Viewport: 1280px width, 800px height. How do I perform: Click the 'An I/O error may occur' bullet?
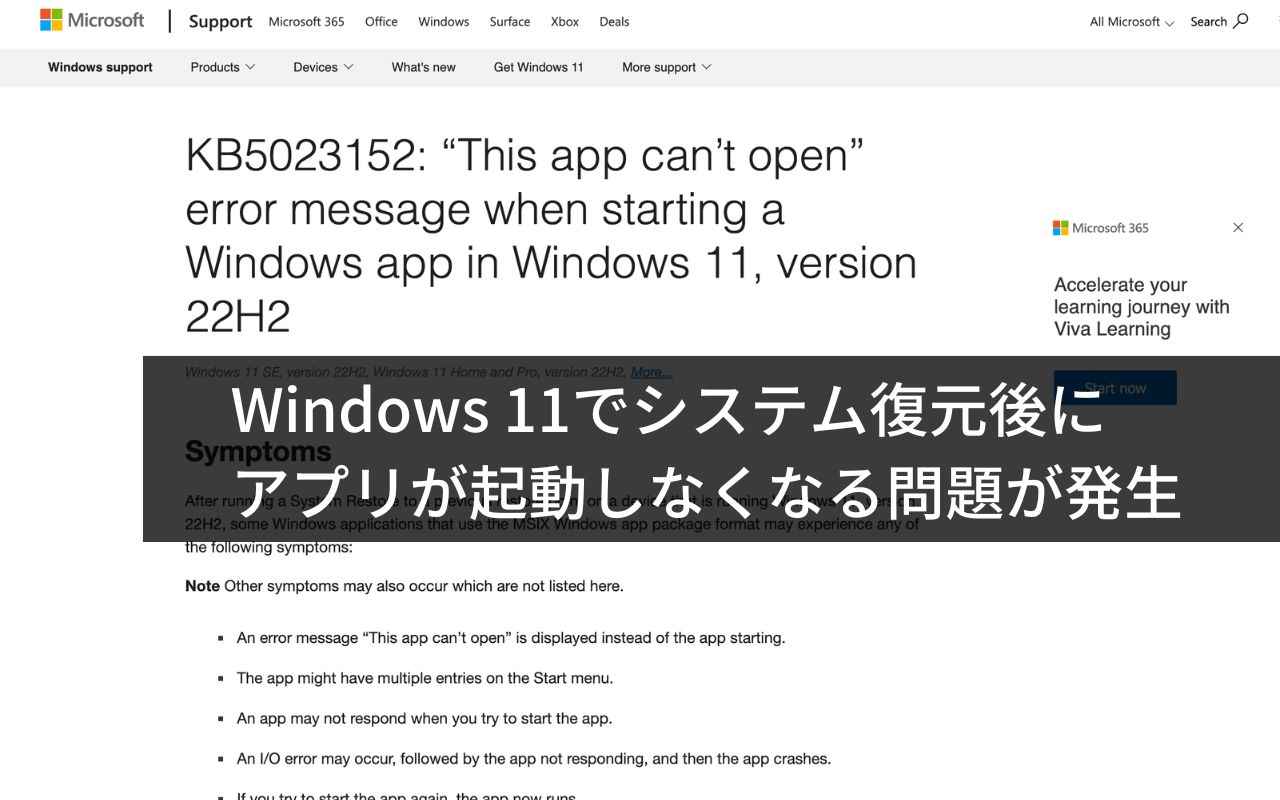(534, 759)
